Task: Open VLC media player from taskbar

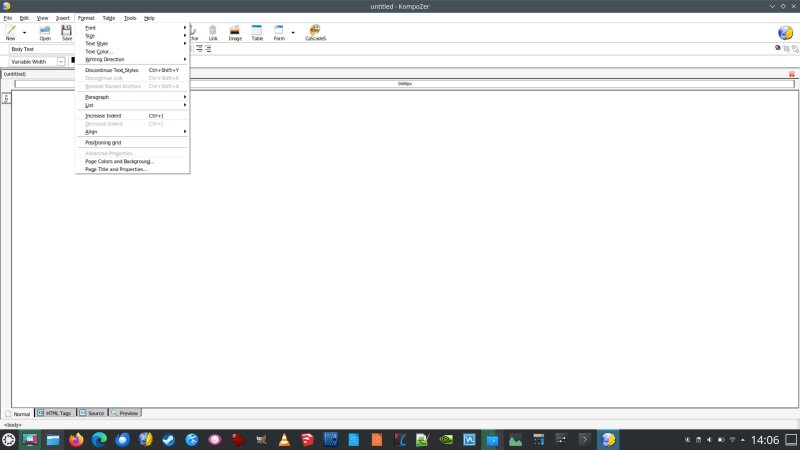Action: 284,439
